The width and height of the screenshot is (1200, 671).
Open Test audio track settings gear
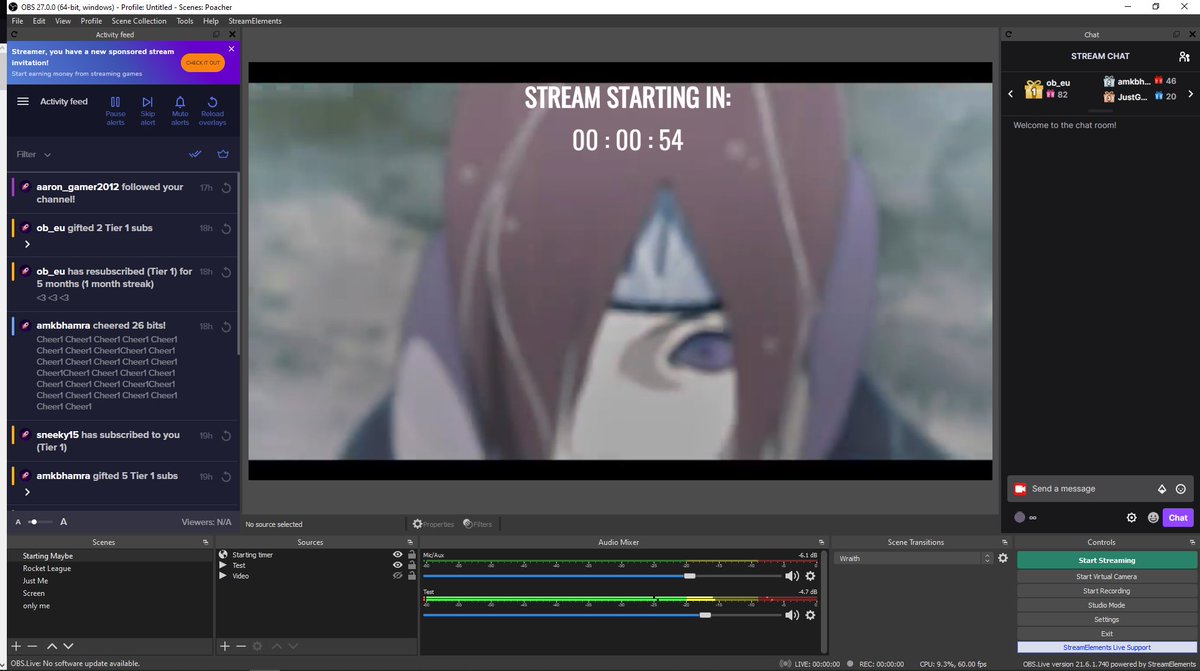coord(810,615)
